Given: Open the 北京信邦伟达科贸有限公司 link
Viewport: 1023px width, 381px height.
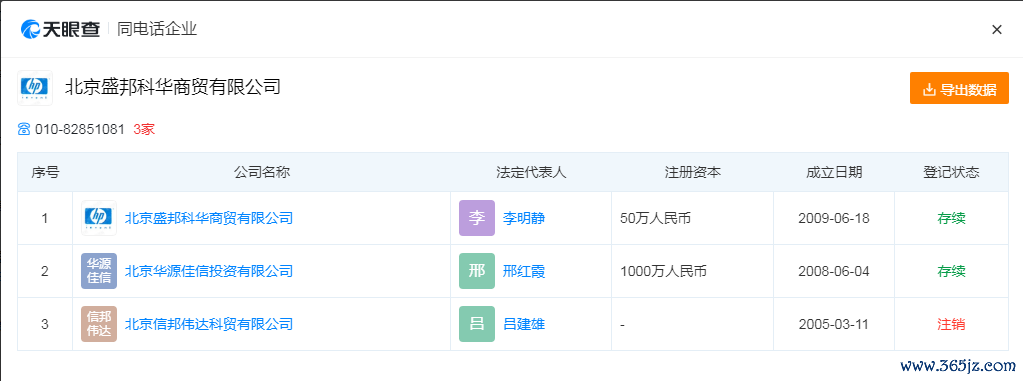Looking at the screenshot, I should [x=209, y=324].
